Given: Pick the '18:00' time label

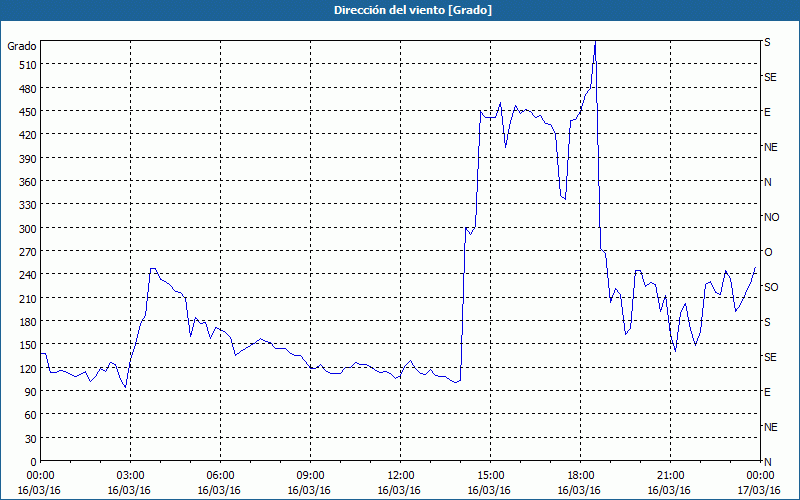Looking at the screenshot, I should pos(580,476).
